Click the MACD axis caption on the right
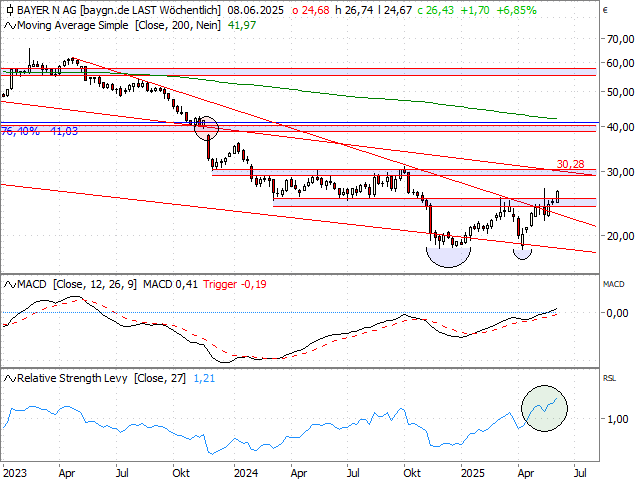The width and height of the screenshot is (640, 480). tap(613, 284)
